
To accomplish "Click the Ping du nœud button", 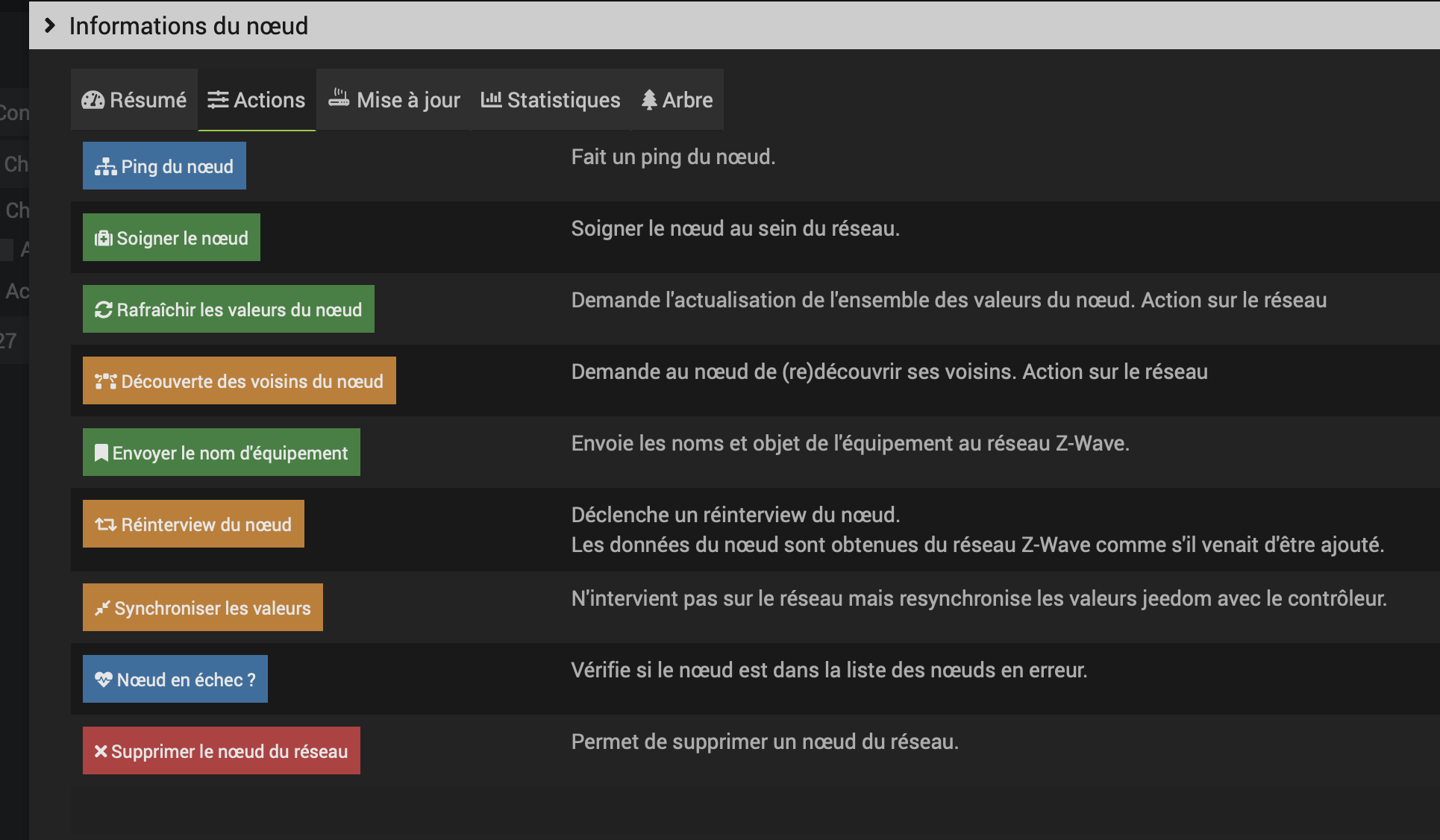I will (164, 166).
